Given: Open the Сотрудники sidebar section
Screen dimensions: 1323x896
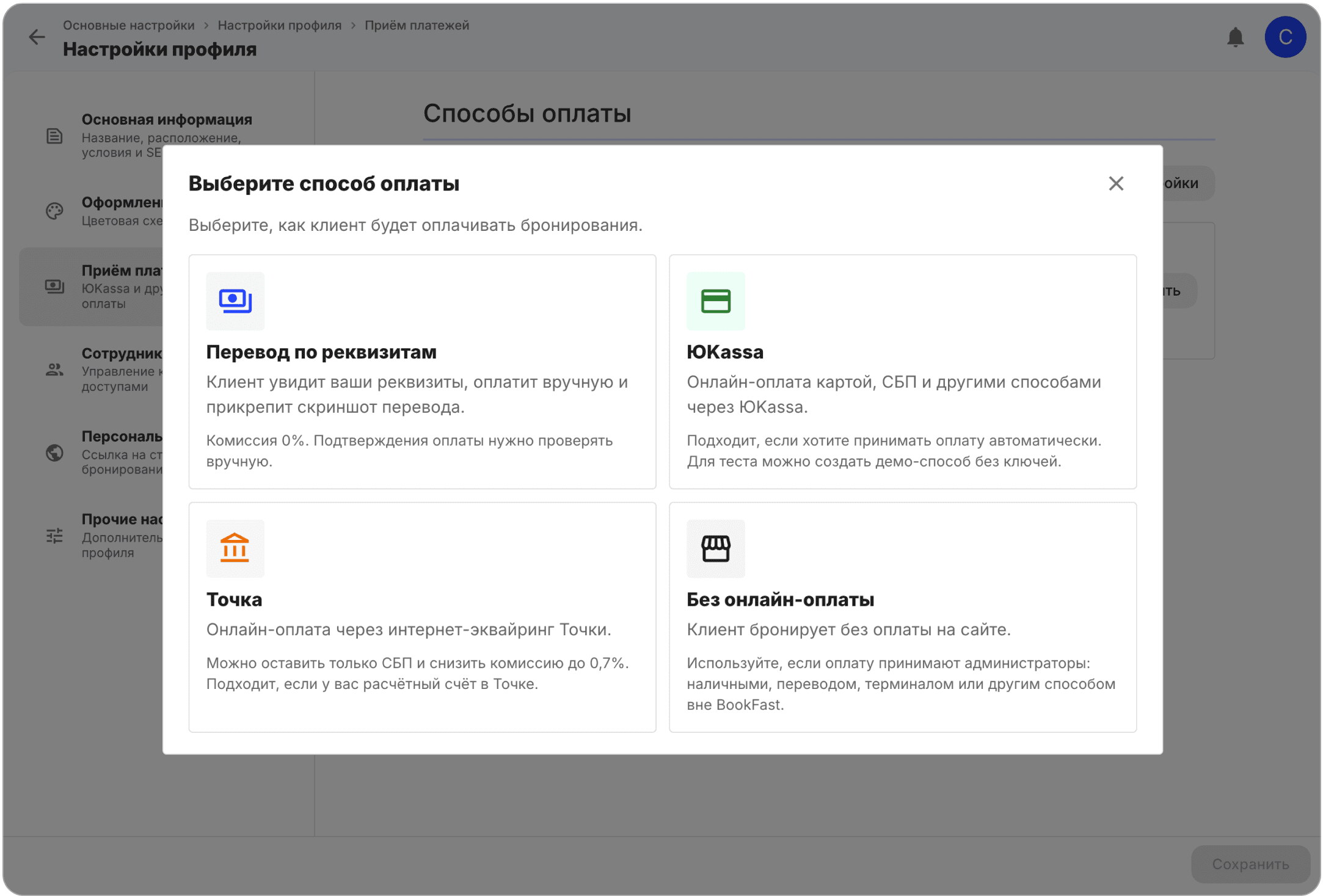Looking at the screenshot, I should (x=92, y=370).
